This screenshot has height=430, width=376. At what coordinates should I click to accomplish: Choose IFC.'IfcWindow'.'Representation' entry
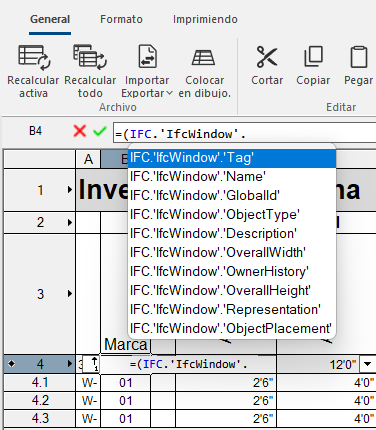(232, 310)
